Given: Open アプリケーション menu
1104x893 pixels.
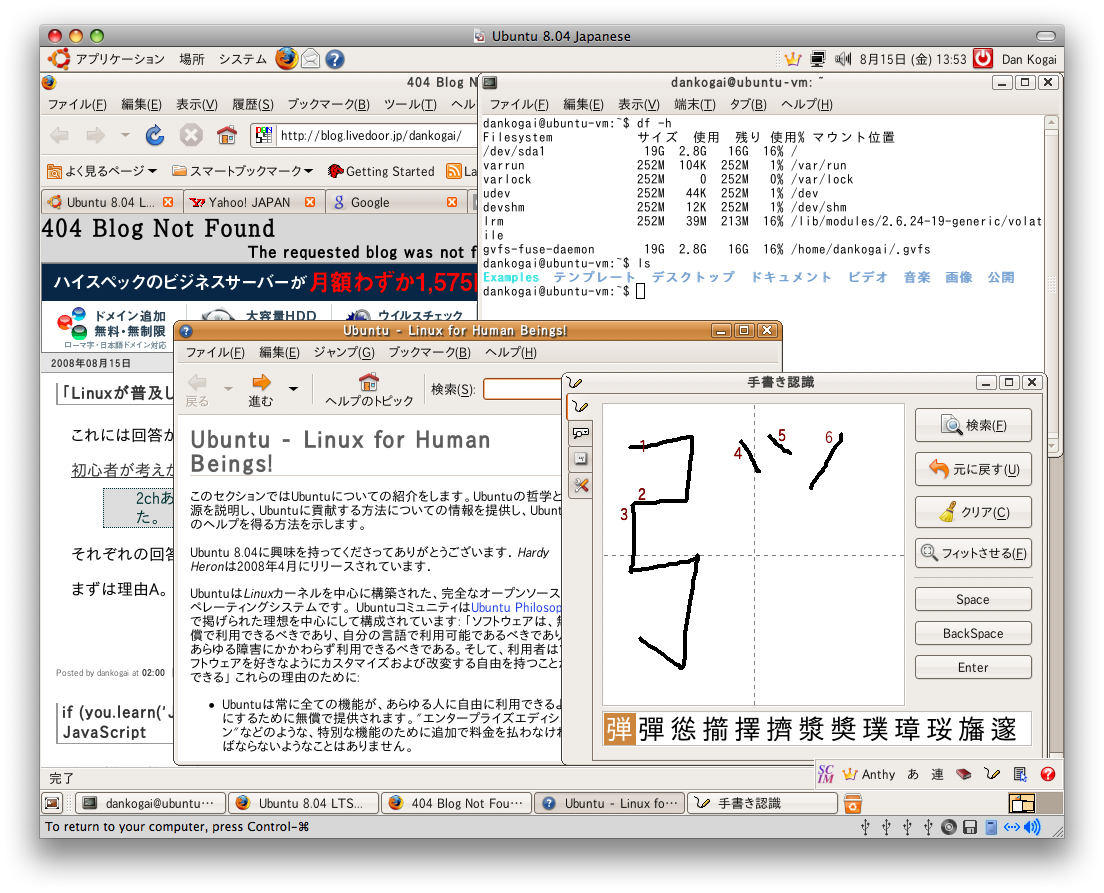Looking at the screenshot, I should click(108, 59).
